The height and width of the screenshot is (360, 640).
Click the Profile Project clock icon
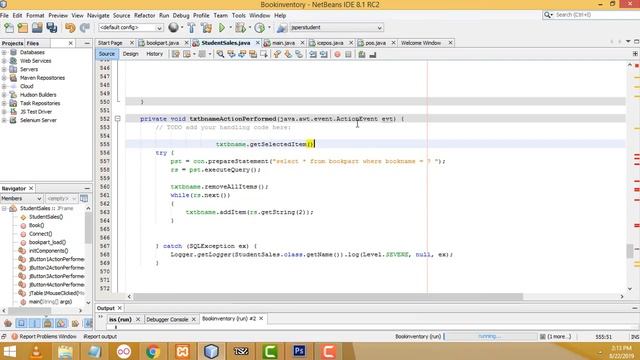(x=260, y=28)
